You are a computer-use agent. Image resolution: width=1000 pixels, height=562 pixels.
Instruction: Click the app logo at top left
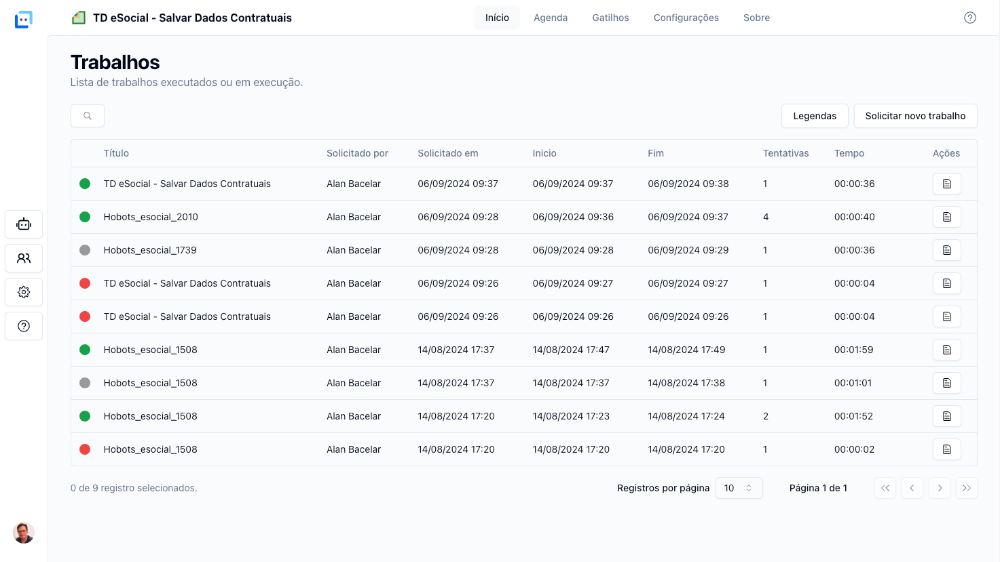[23, 19]
